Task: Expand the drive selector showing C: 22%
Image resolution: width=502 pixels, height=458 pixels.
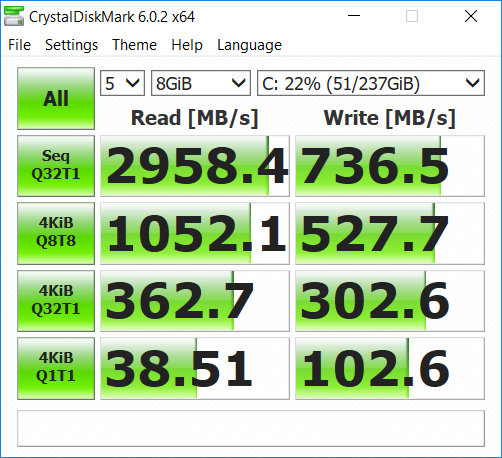Action: pos(371,83)
